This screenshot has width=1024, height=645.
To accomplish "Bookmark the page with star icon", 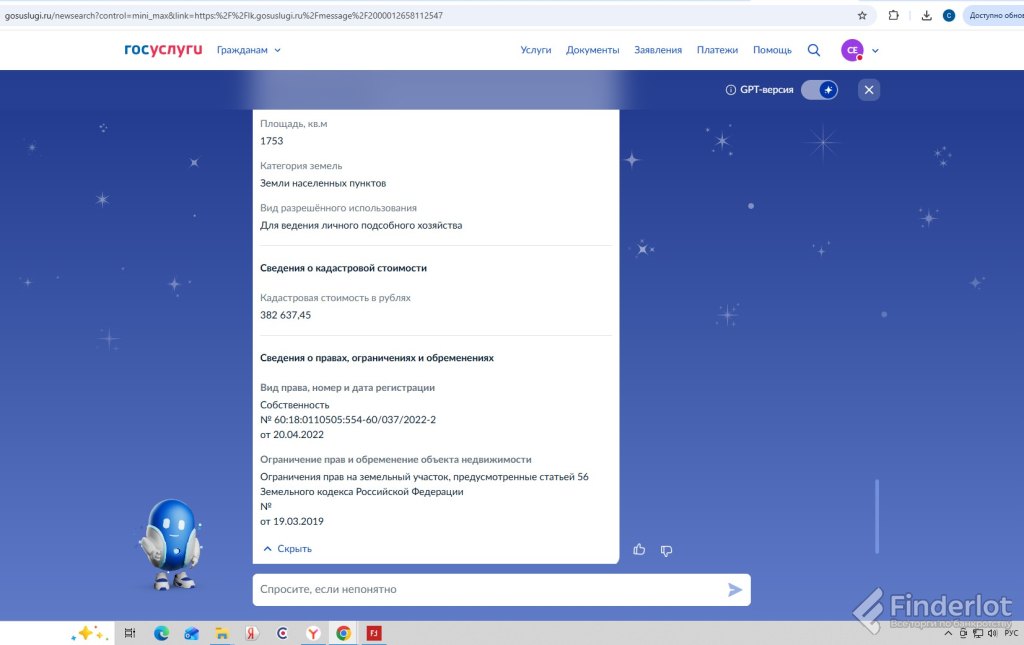I will coord(862,16).
